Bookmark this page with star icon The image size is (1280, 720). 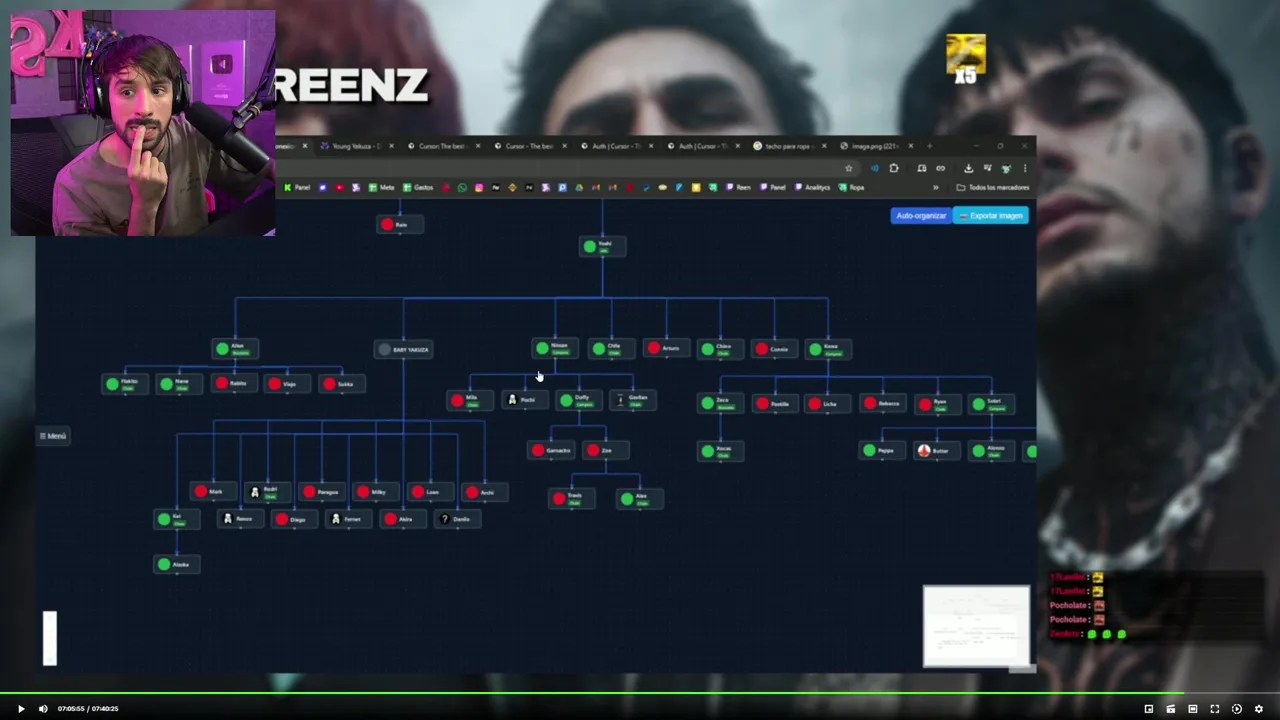[849, 168]
